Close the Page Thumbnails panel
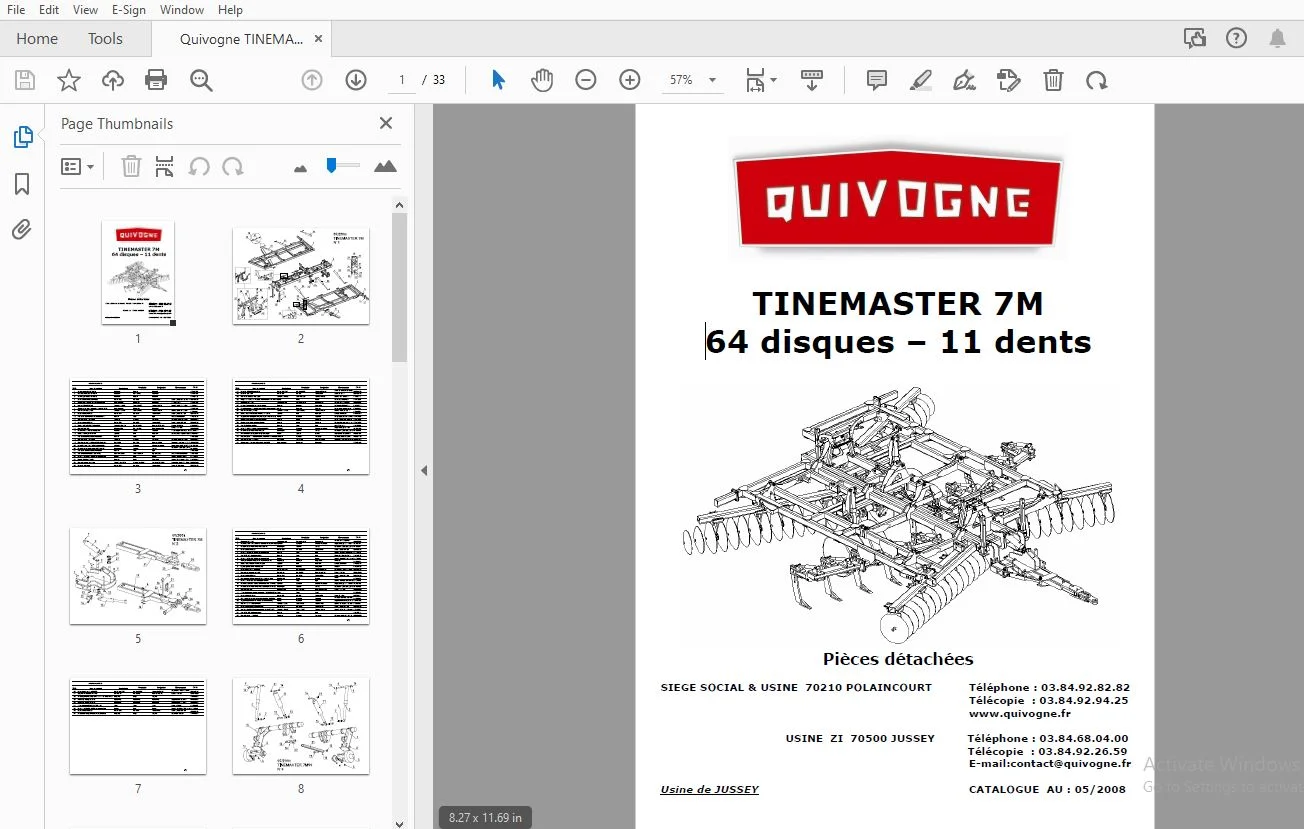Viewport: 1304px width, 829px height. click(386, 123)
